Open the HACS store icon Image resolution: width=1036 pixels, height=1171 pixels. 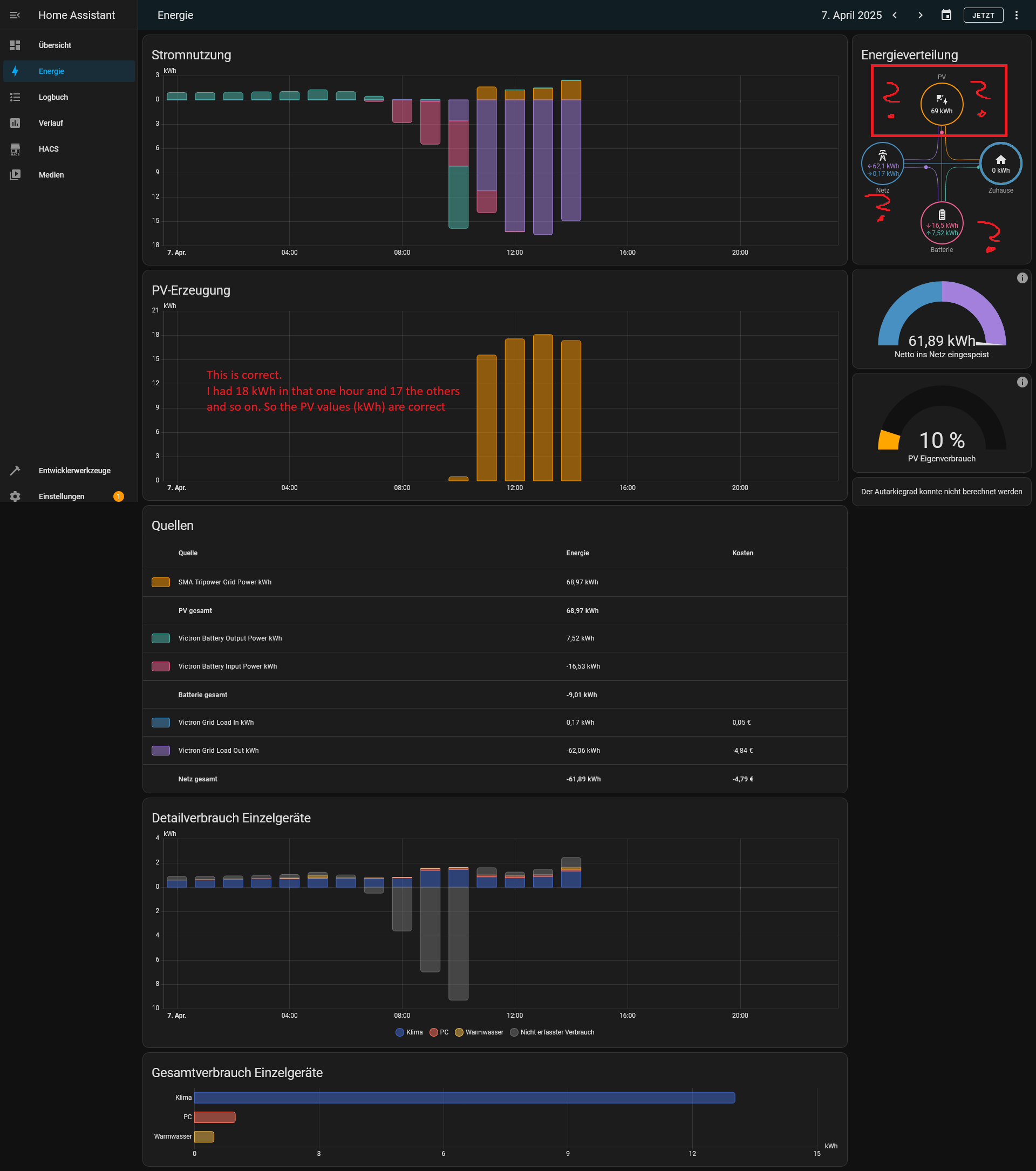[15, 149]
